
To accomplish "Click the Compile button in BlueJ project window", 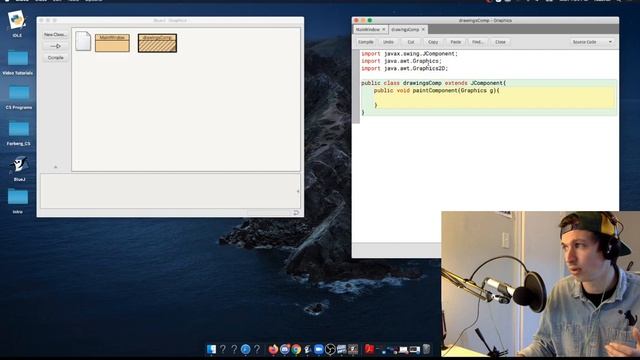I will click(x=55, y=58).
